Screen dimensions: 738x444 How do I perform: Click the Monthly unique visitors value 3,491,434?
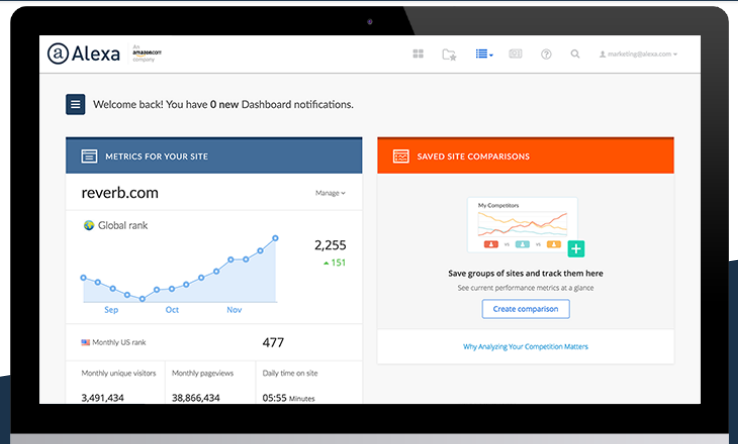click(103, 398)
